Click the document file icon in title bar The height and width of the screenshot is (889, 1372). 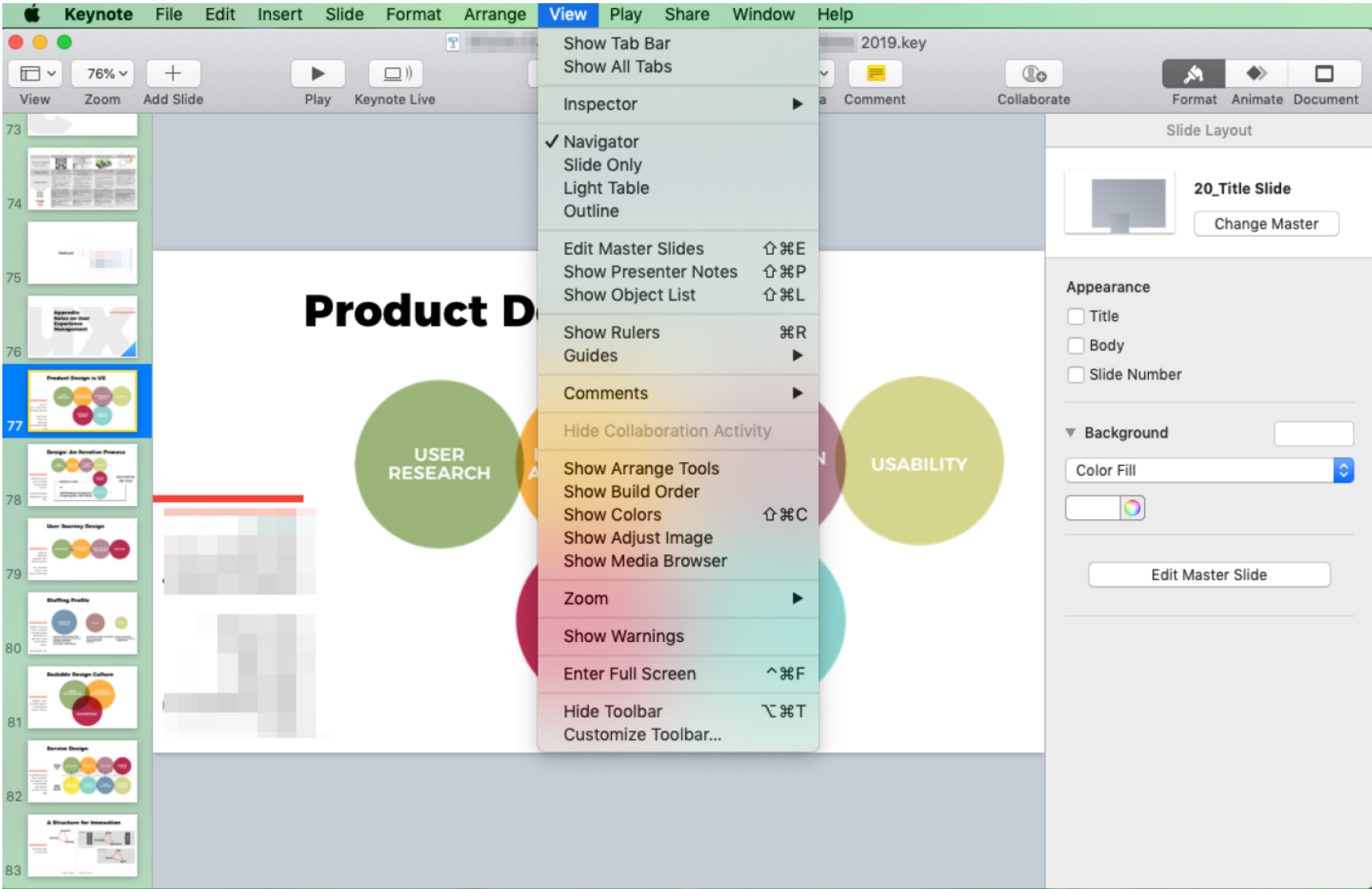click(x=453, y=43)
